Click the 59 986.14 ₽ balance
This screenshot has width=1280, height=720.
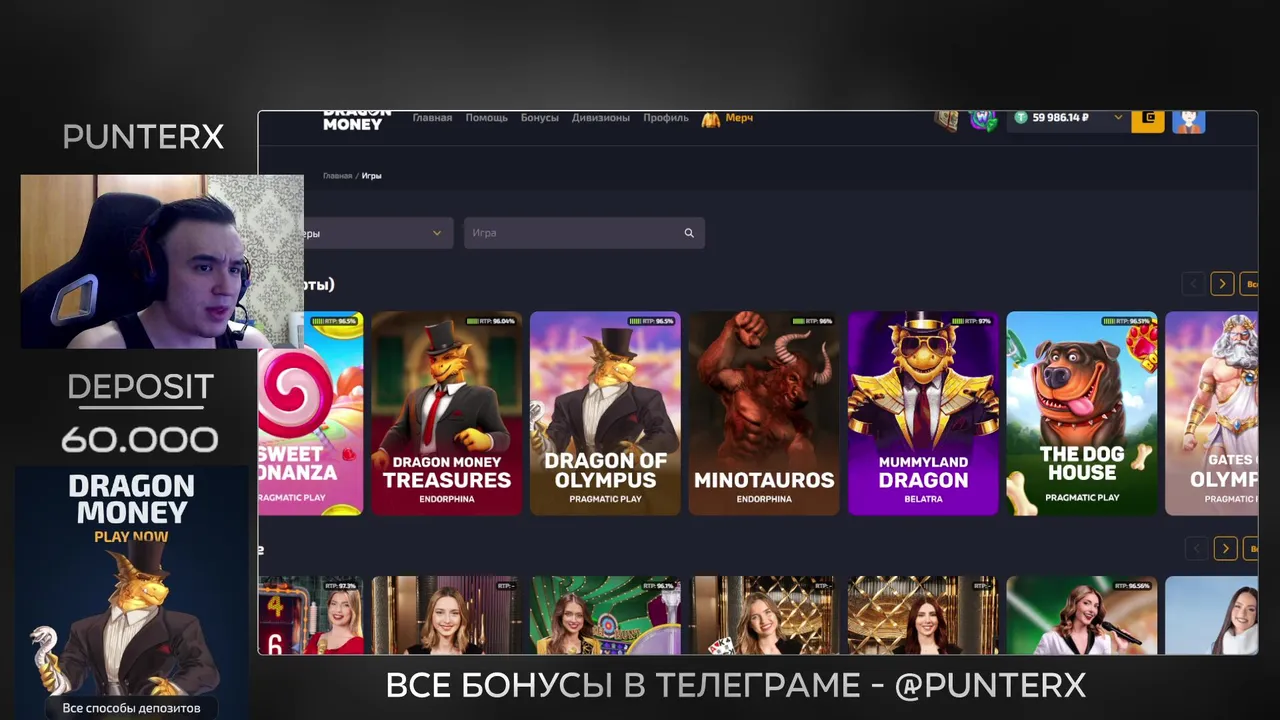click(x=1060, y=118)
